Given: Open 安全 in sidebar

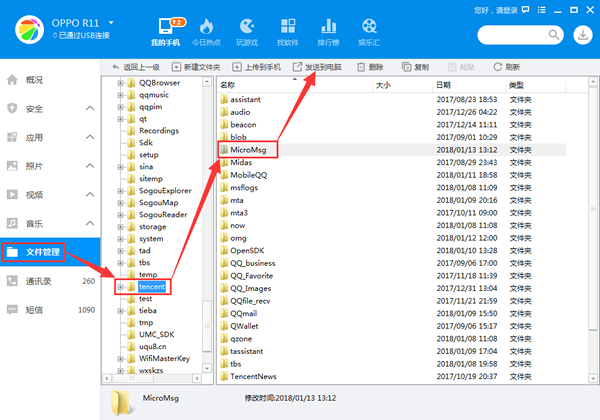Looking at the screenshot, I should pyautogui.click(x=50, y=109).
